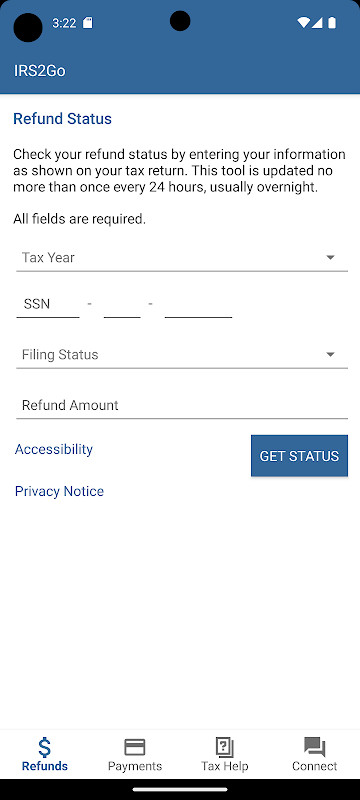Focus the middle SSN digits field
This screenshot has width=360, height=800.
[x=122, y=305]
